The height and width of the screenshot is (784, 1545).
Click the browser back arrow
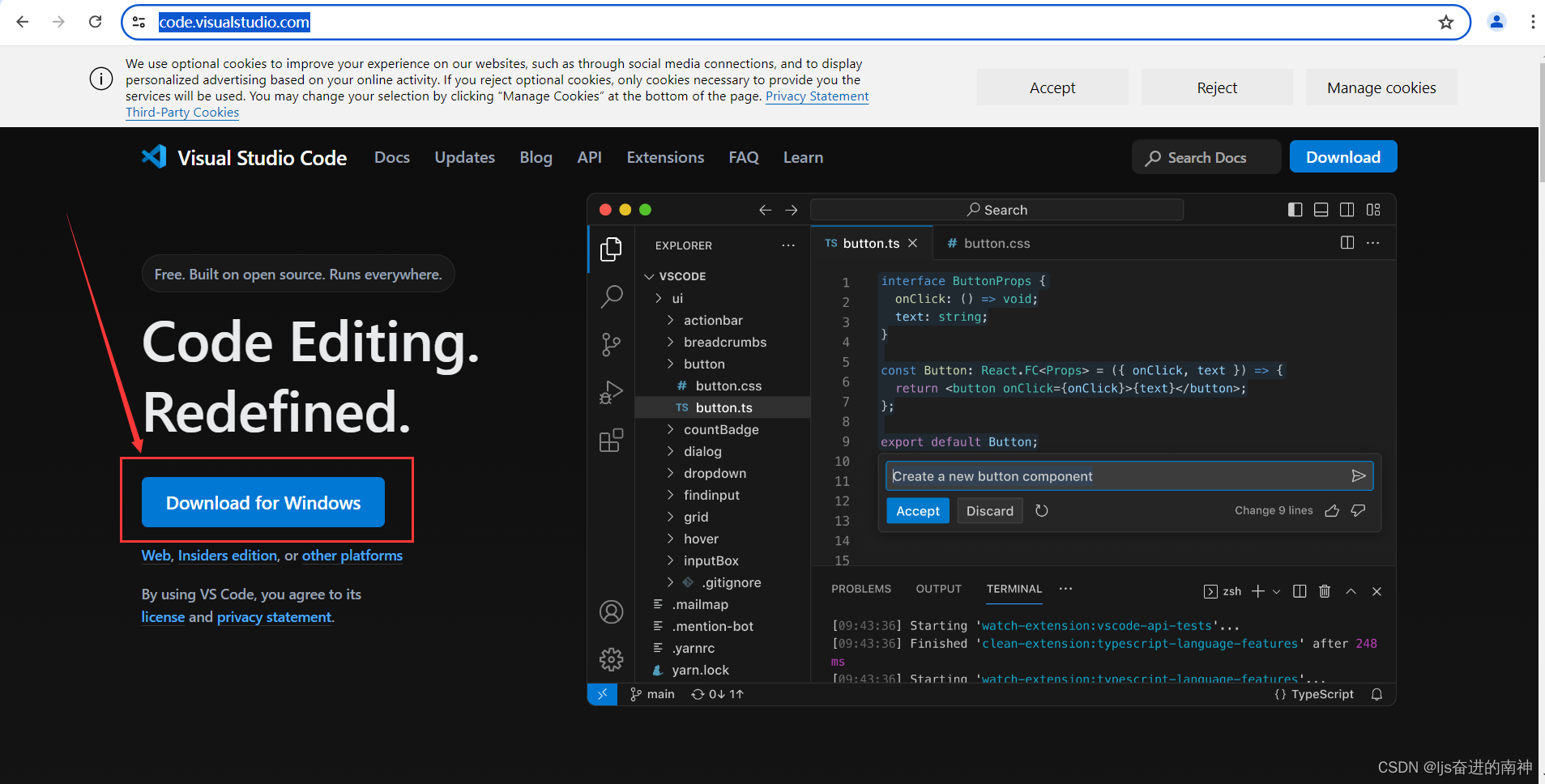23,22
